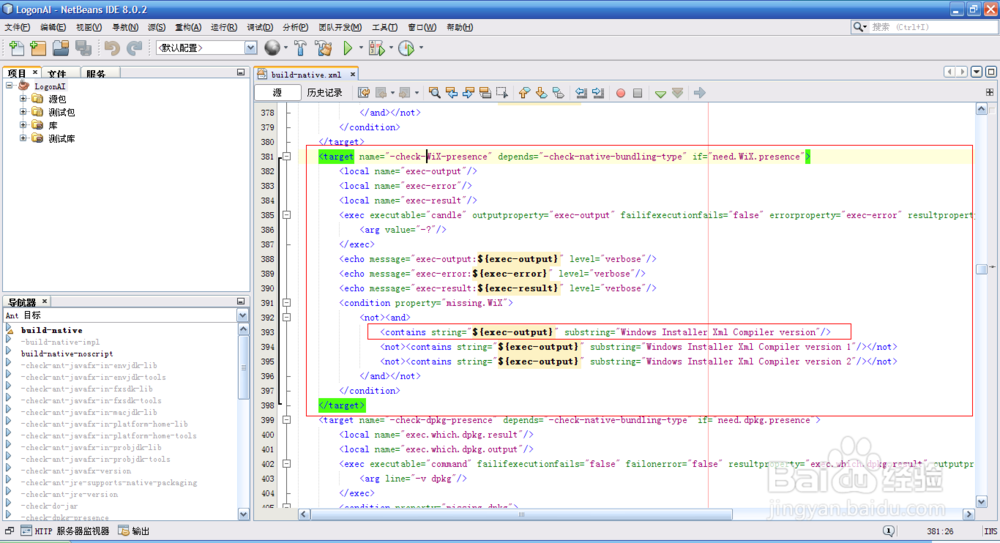This screenshot has height=543, width=1000.
Task: Open the 输出 output window
Action: click(x=134, y=531)
